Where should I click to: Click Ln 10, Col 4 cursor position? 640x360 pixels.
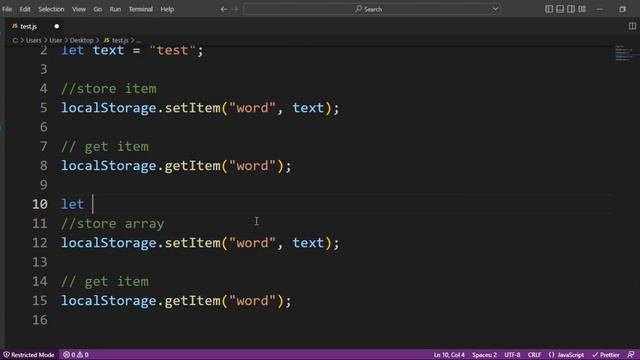(x=449, y=355)
